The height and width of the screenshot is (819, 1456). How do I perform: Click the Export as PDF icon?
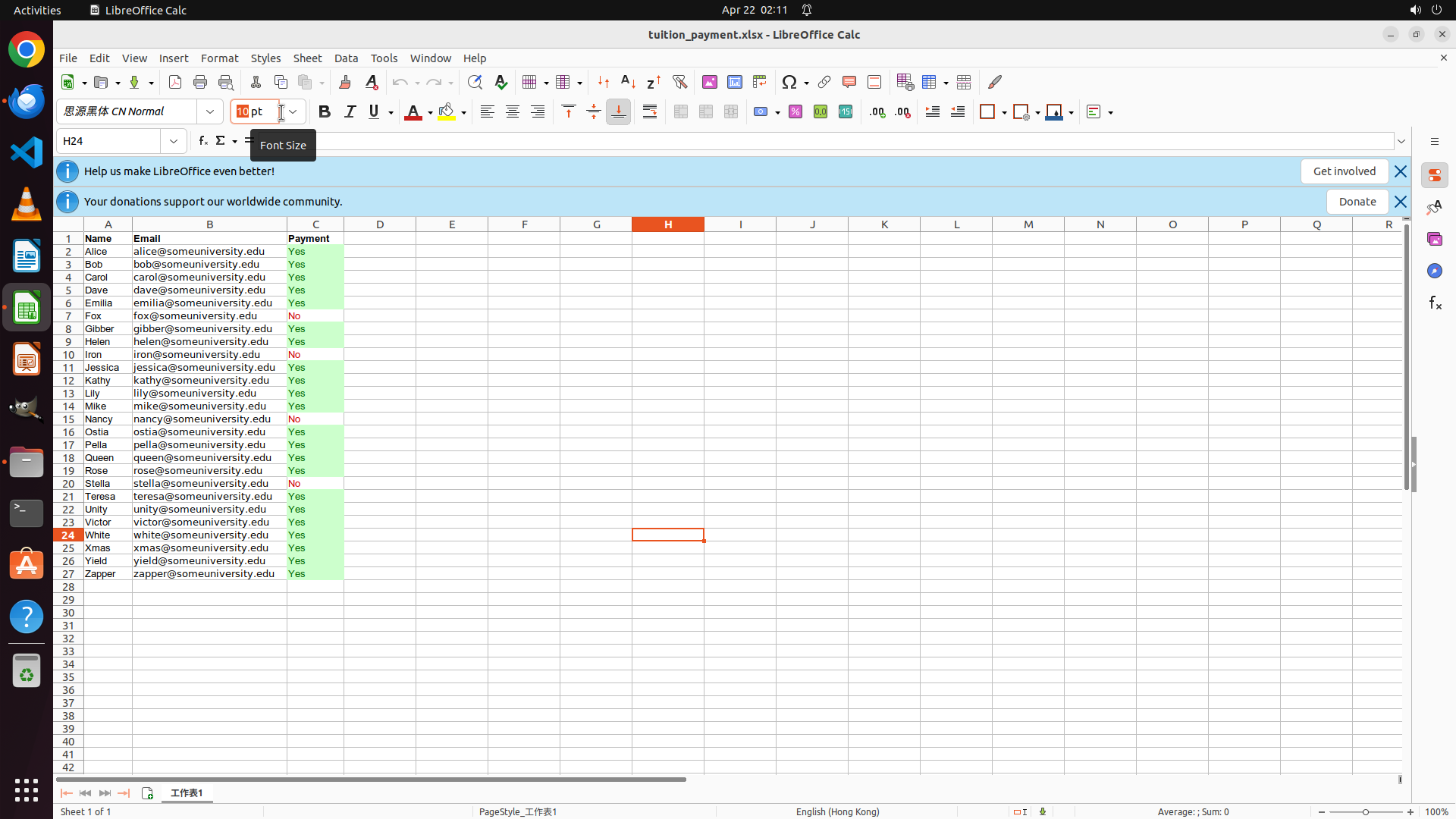[x=175, y=82]
